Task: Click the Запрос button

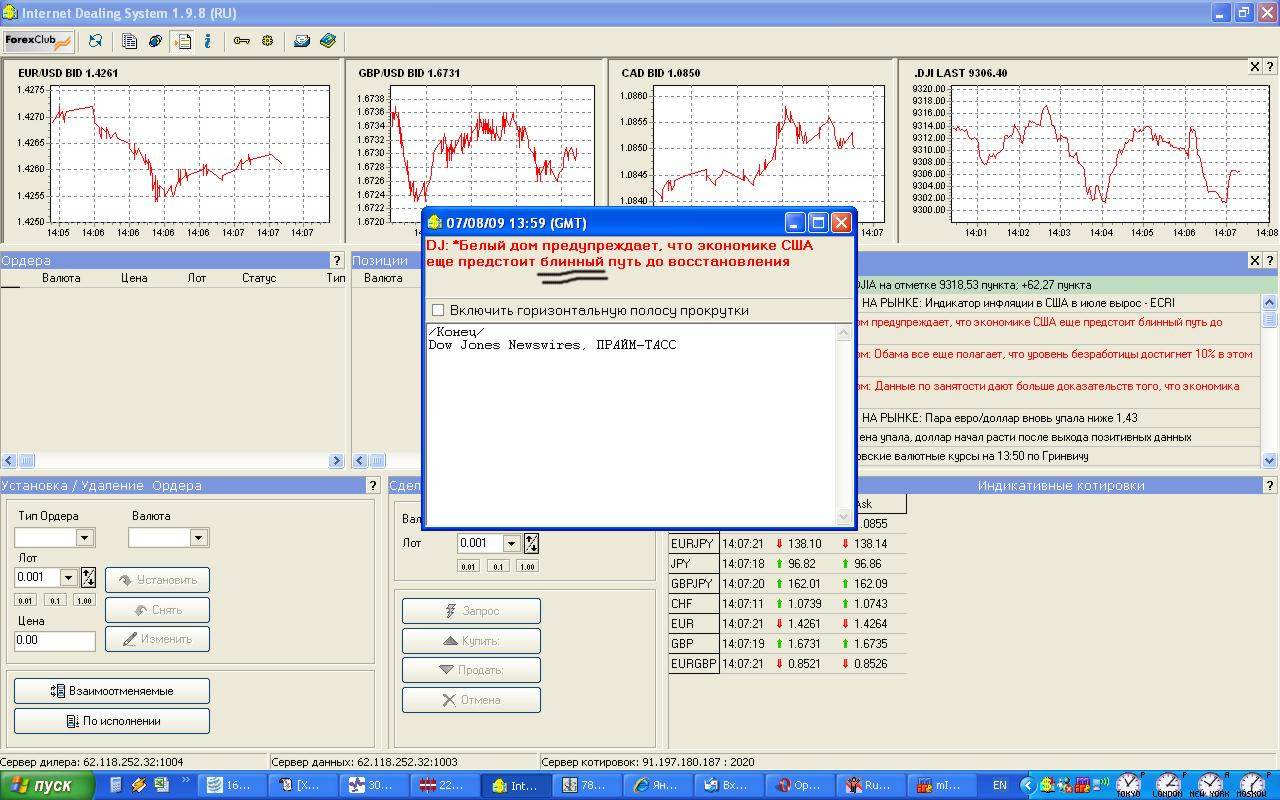Action: [471, 611]
